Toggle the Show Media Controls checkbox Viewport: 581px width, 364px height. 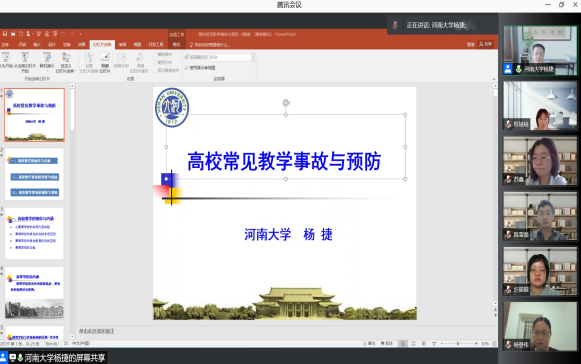[155, 70]
